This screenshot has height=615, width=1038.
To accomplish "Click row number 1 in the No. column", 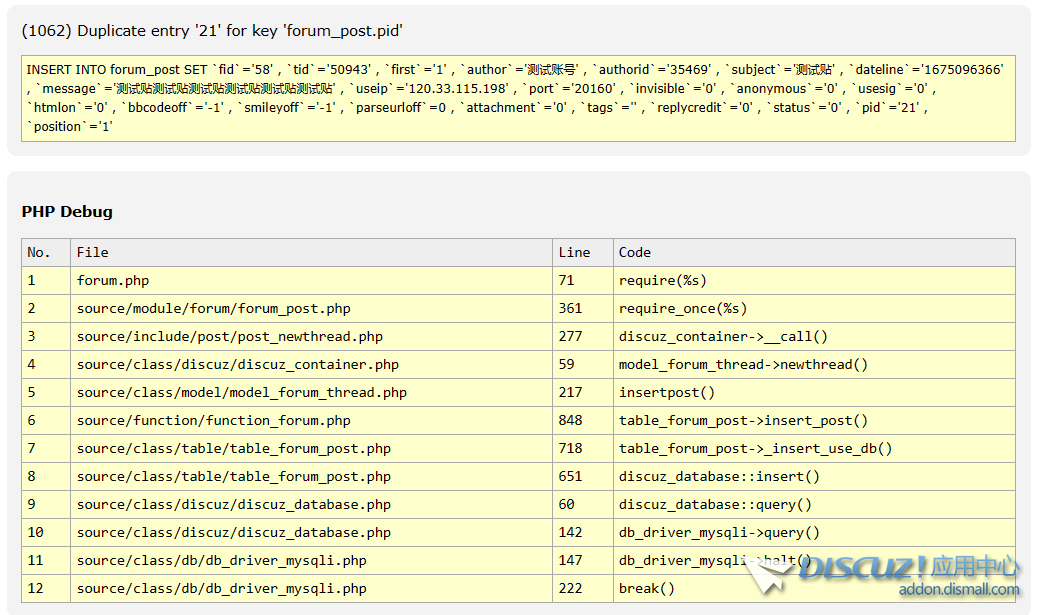I will (x=31, y=281).
